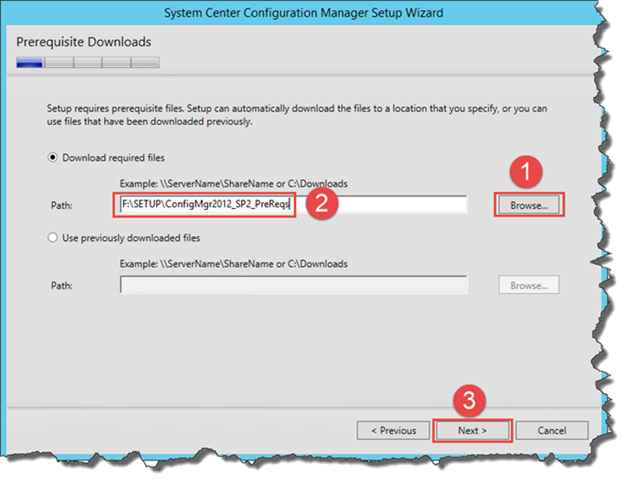Screen dimensions: 629x485
Task: Click the 'Path:' label beside the disabled field
Action: [62, 286]
